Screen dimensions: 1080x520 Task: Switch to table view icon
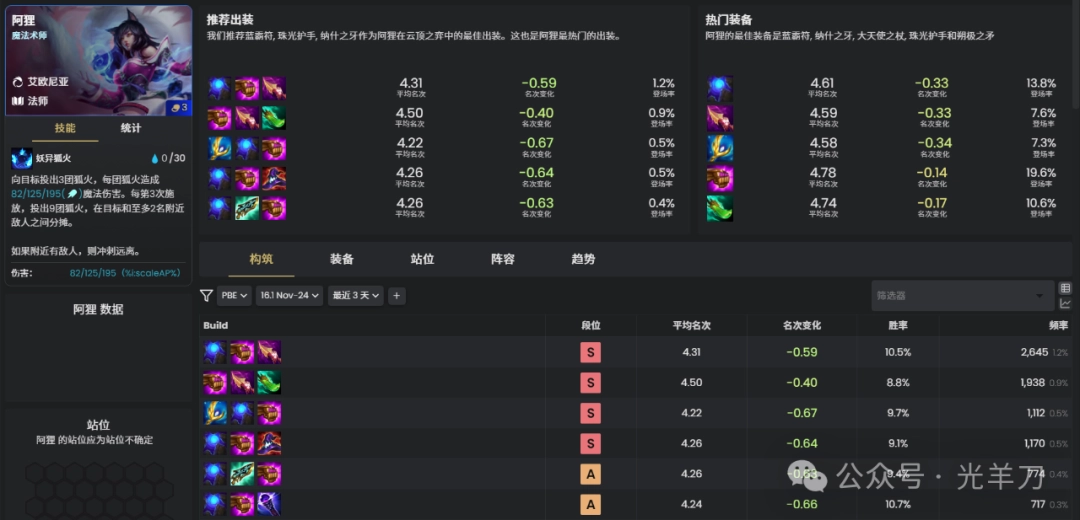point(1065,288)
